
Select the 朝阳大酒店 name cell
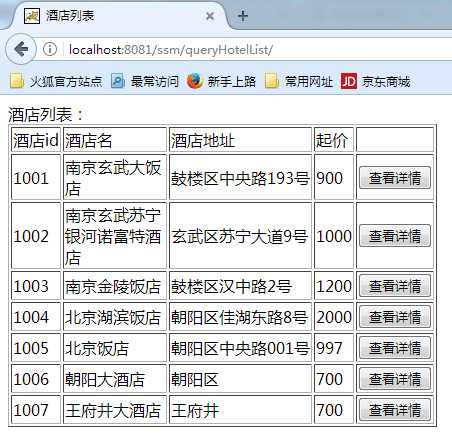[x=115, y=379]
